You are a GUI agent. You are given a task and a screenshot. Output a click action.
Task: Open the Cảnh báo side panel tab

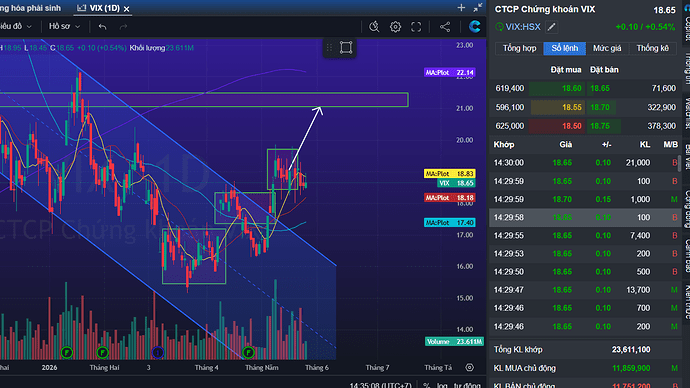686,256
